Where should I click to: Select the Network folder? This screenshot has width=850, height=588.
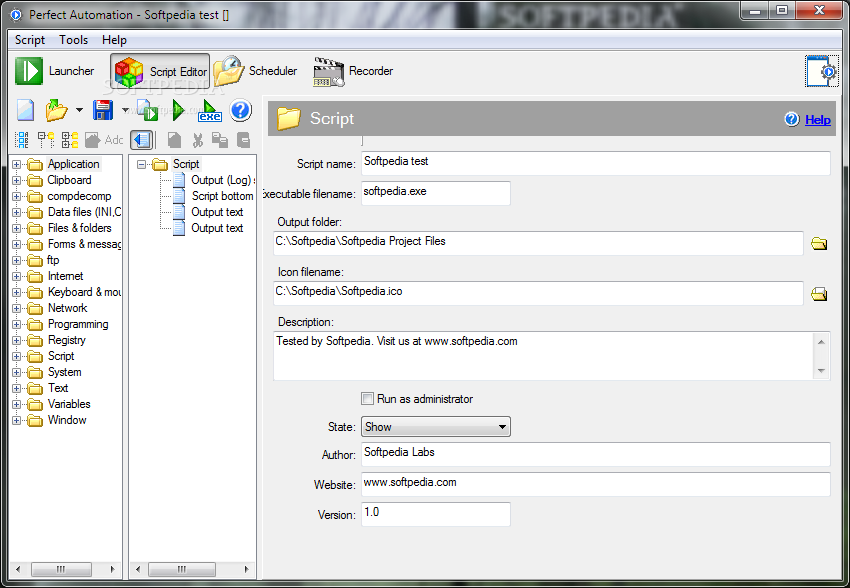[x=67, y=308]
